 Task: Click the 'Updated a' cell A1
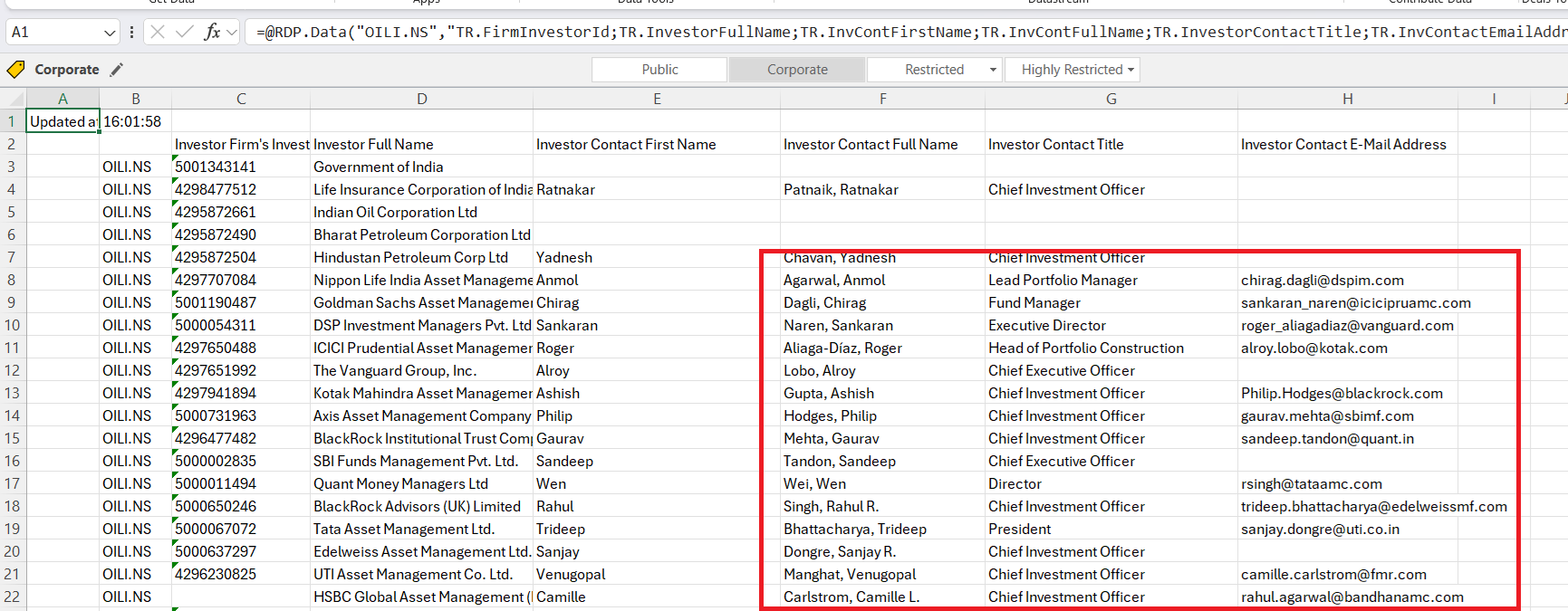tap(63, 121)
